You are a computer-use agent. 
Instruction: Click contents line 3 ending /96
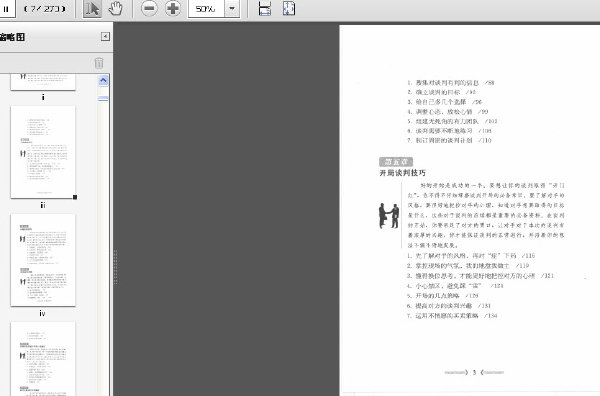pos(444,102)
